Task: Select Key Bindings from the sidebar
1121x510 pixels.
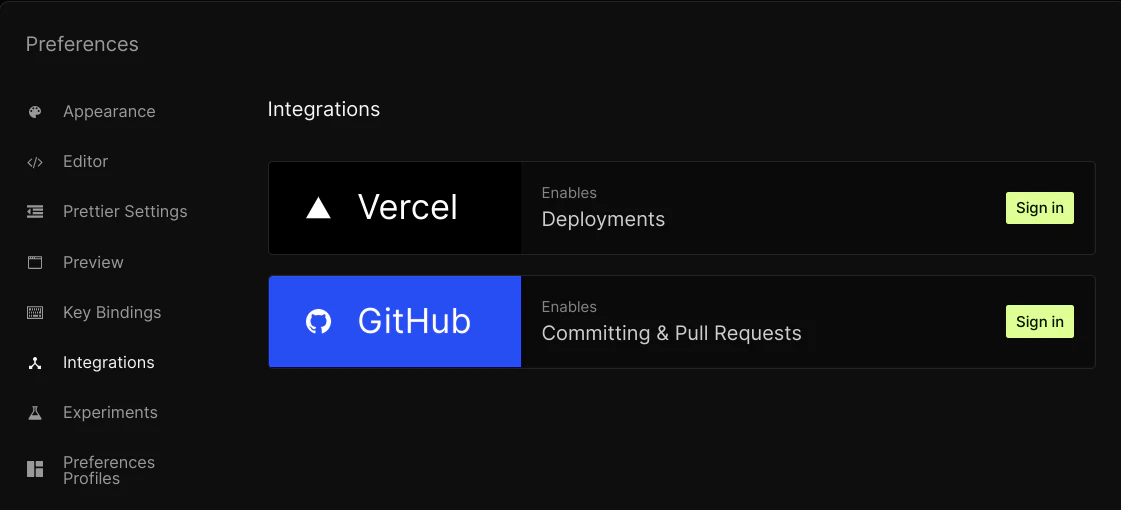Action: (x=112, y=313)
